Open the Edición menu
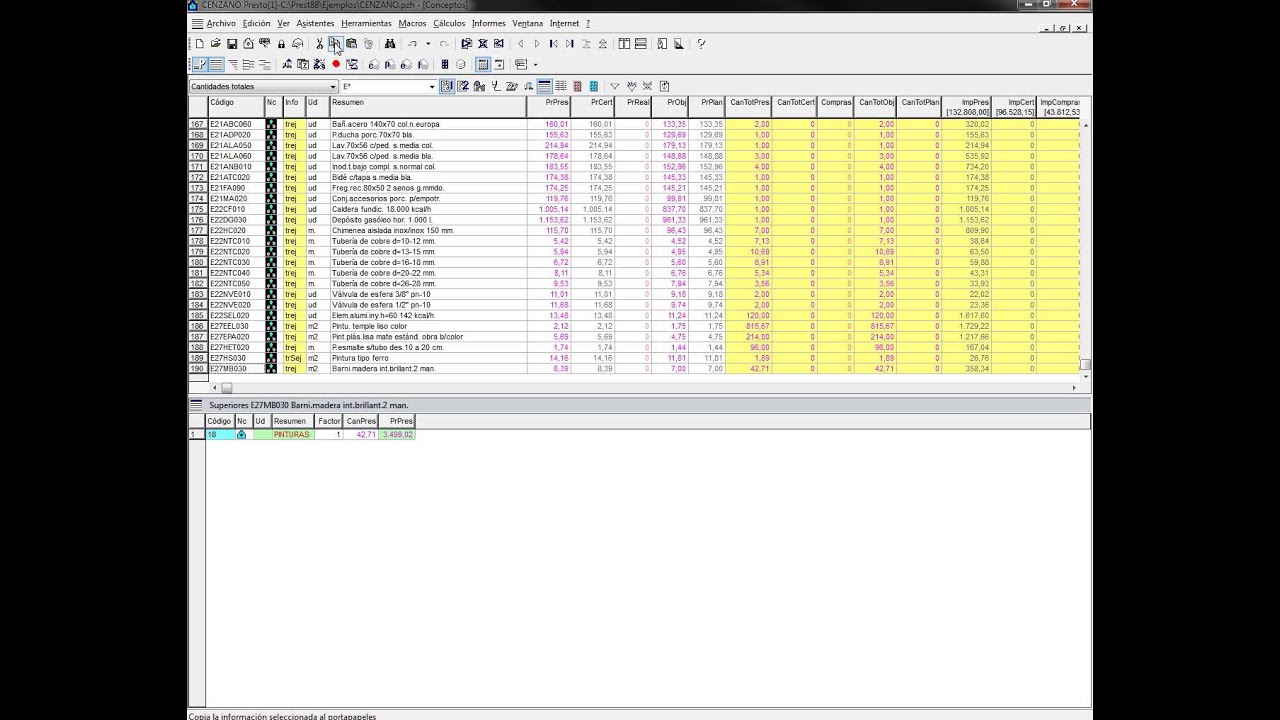This screenshot has width=1280, height=720. tap(256, 23)
